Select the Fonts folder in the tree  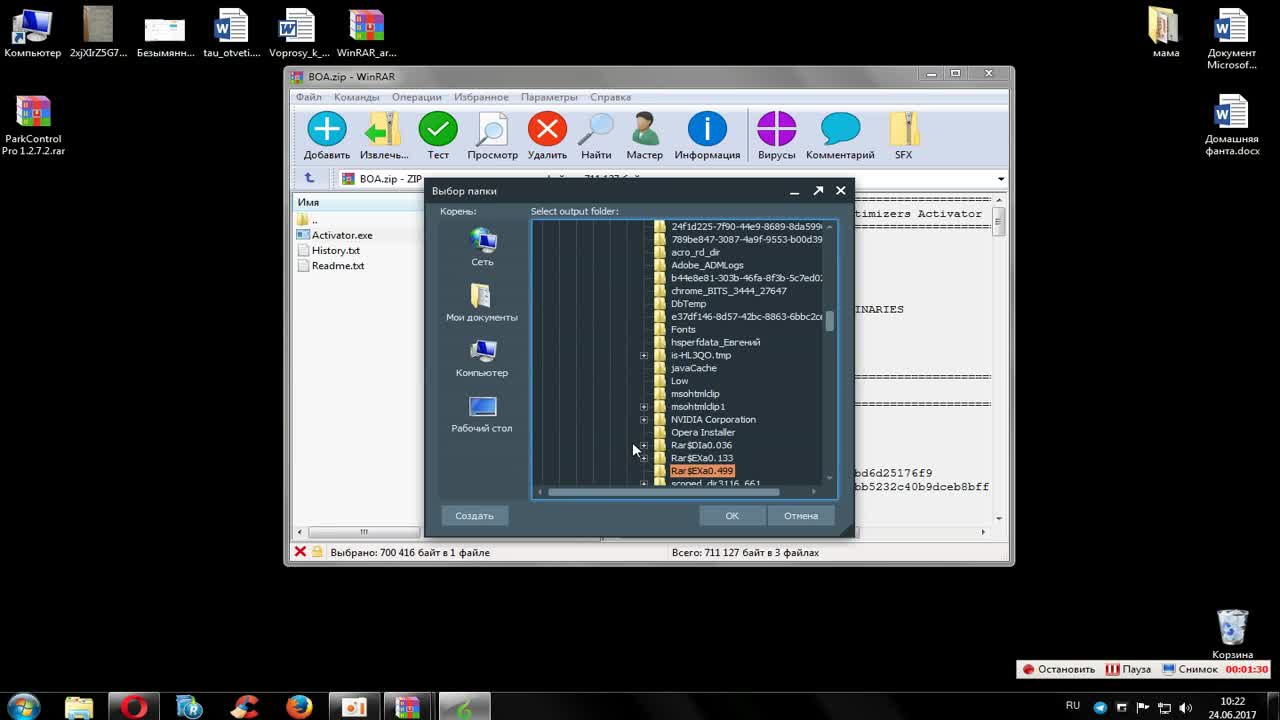(x=683, y=329)
